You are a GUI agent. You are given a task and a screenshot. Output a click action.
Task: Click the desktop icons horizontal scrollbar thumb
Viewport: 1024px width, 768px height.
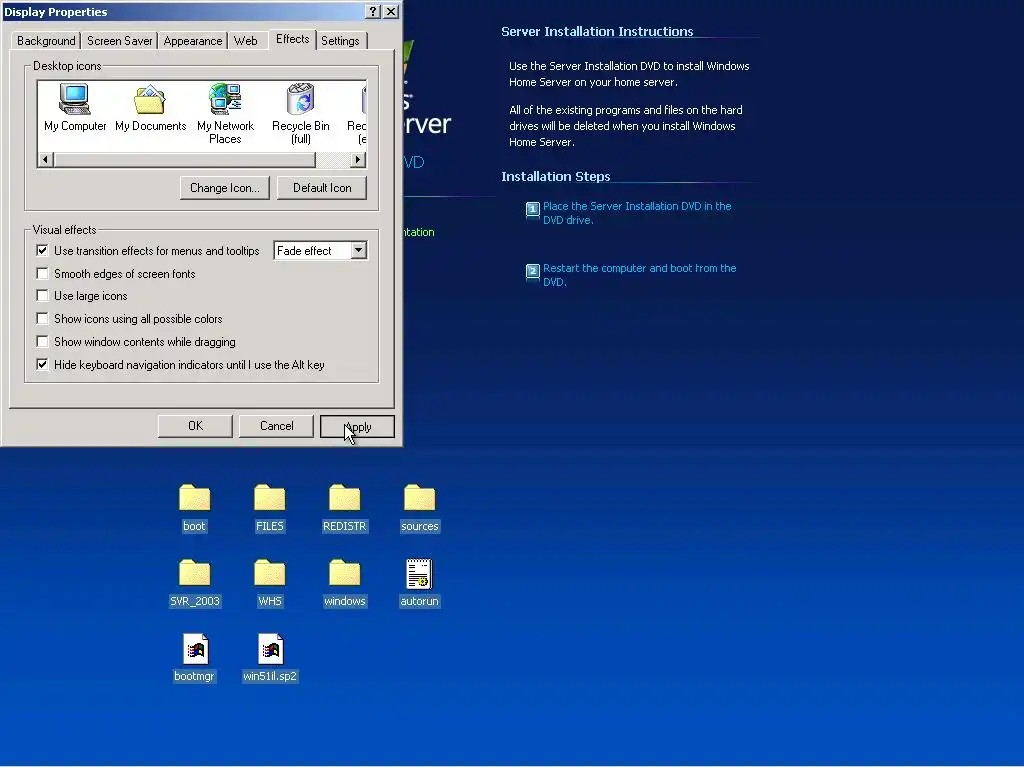coord(184,159)
